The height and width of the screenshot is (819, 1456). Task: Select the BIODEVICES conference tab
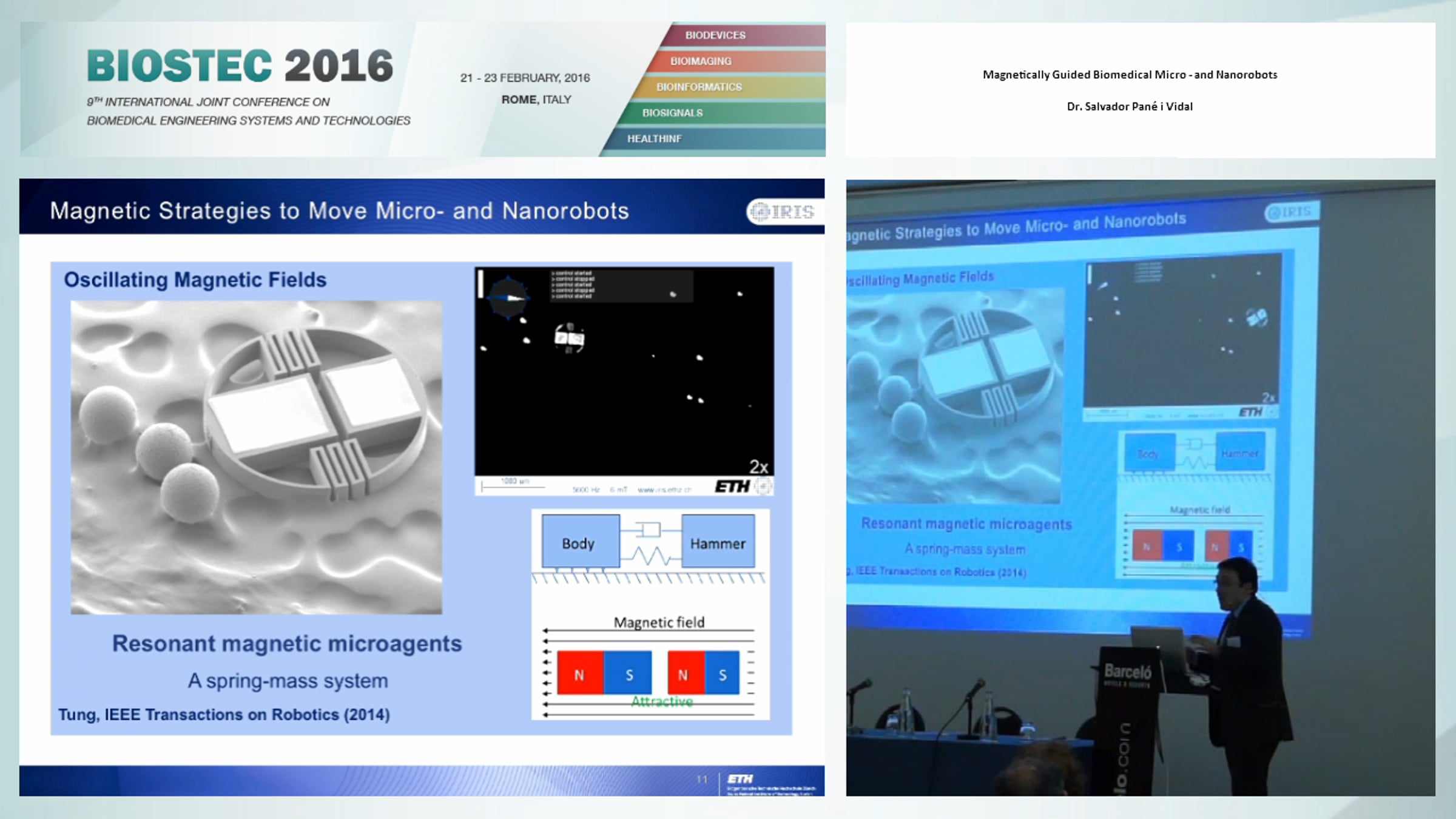click(x=715, y=35)
